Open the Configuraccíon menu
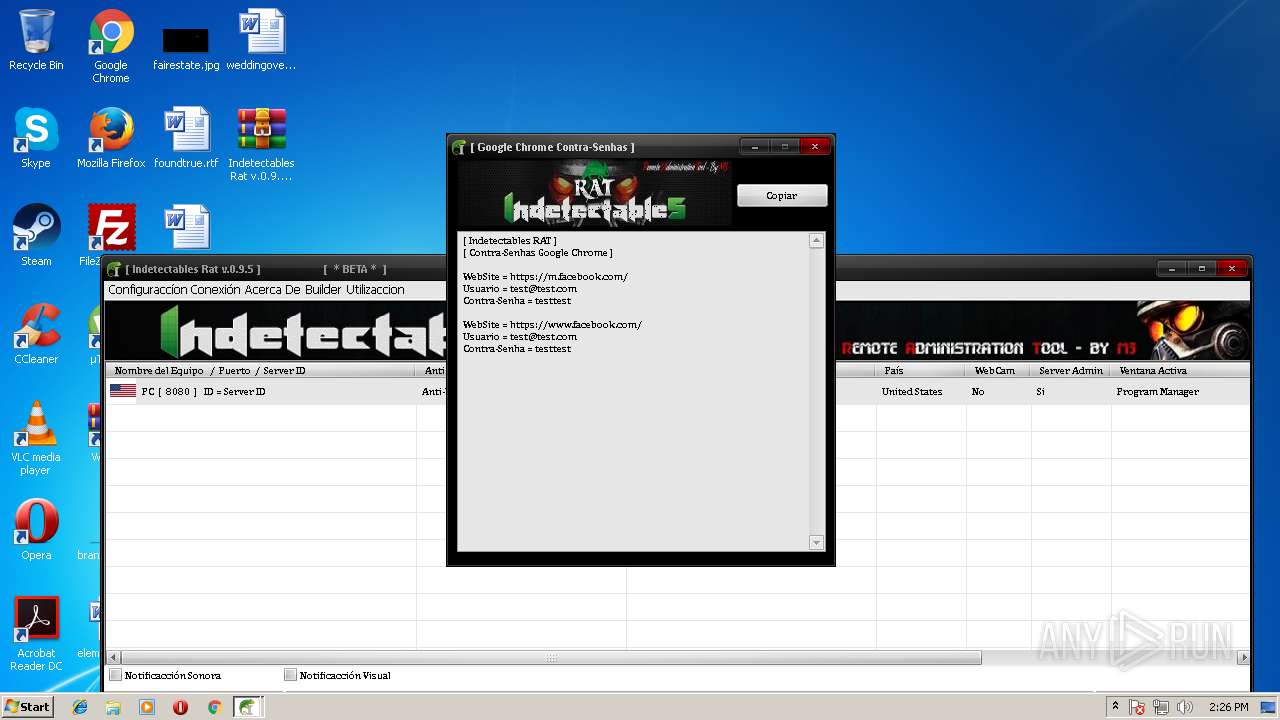 tap(147, 290)
